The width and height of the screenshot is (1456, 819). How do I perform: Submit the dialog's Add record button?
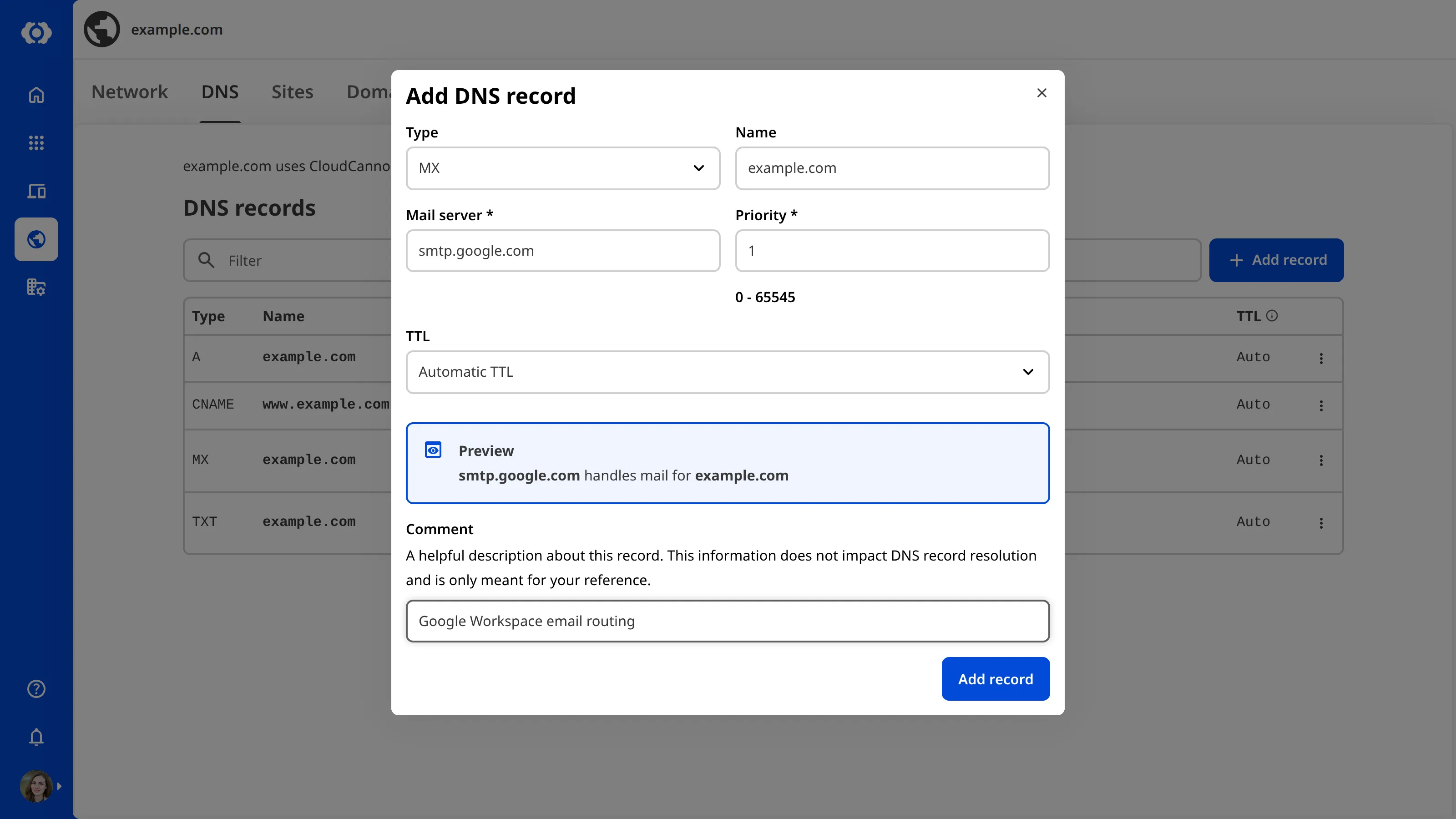(996, 679)
